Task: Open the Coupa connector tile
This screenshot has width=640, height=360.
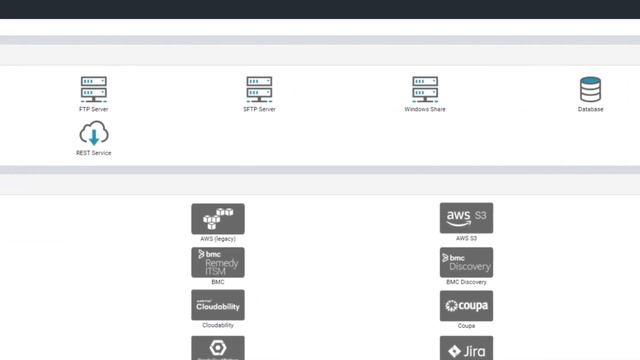Action: 466,306
